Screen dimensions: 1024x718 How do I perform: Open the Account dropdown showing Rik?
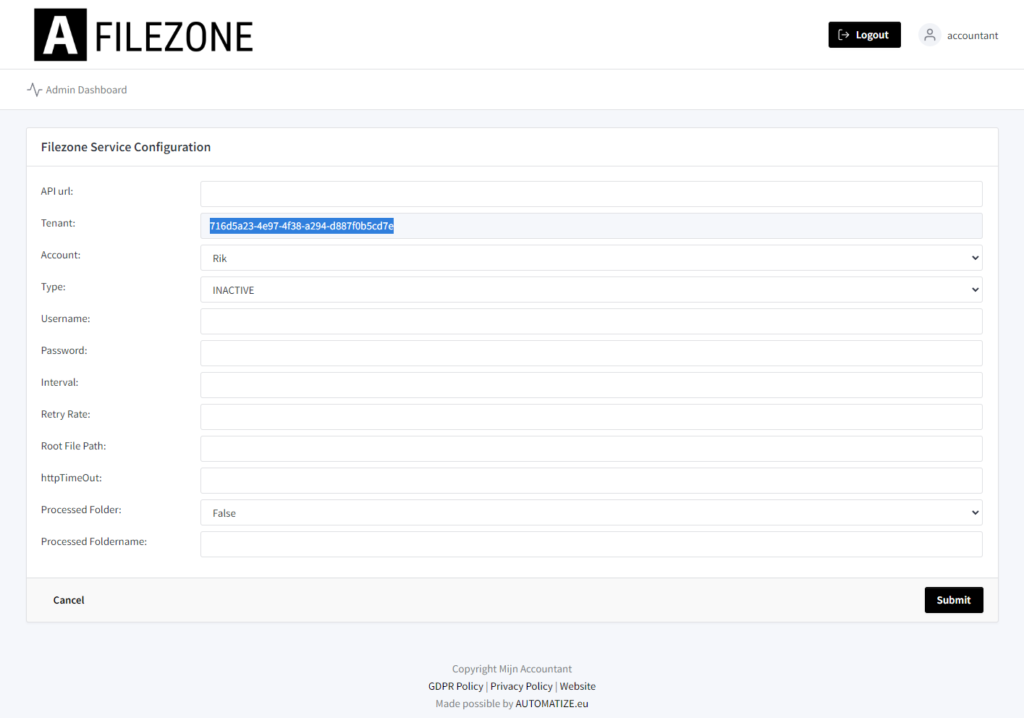pyautogui.click(x=591, y=258)
